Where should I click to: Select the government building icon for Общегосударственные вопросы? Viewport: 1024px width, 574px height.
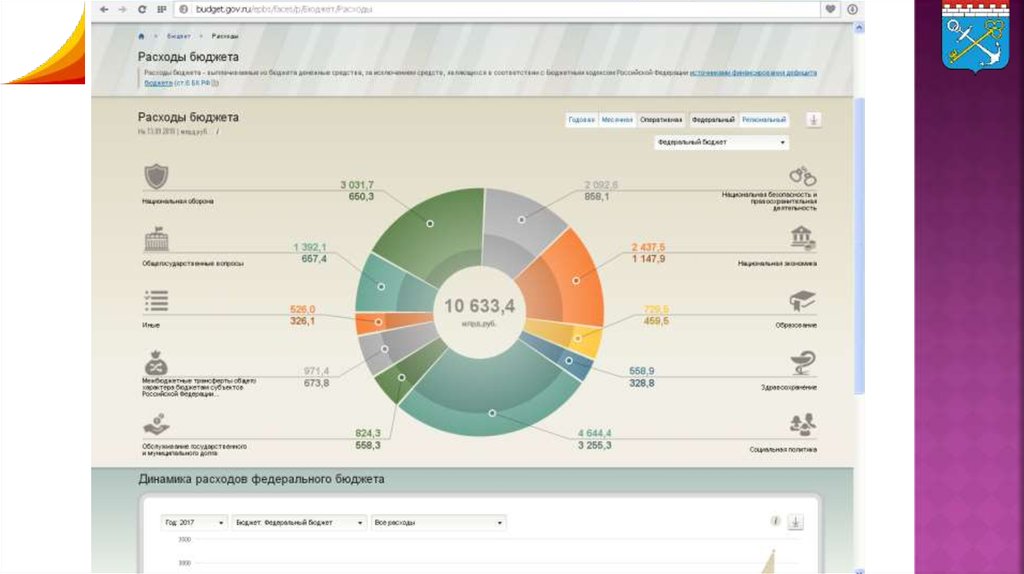click(156, 240)
